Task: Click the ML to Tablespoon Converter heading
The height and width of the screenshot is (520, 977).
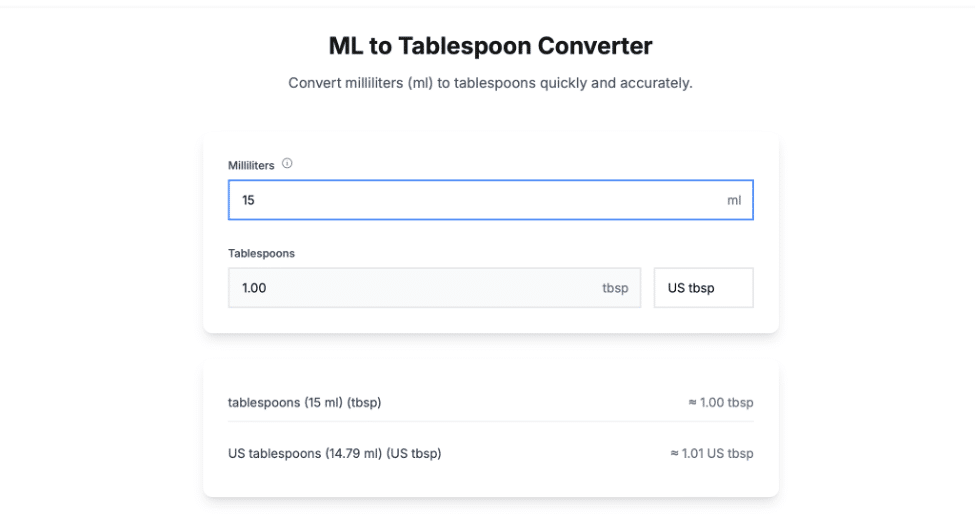Action: point(490,46)
